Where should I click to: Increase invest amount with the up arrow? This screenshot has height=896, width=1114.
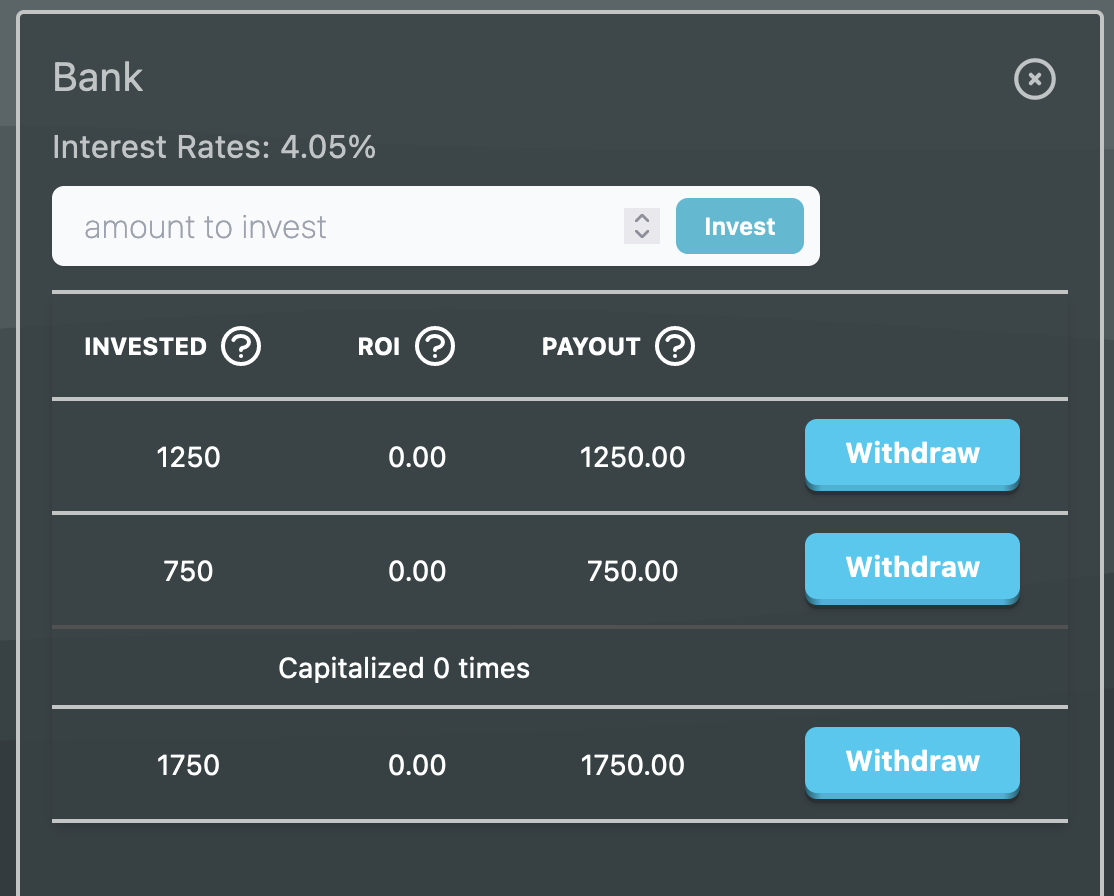coord(642,218)
